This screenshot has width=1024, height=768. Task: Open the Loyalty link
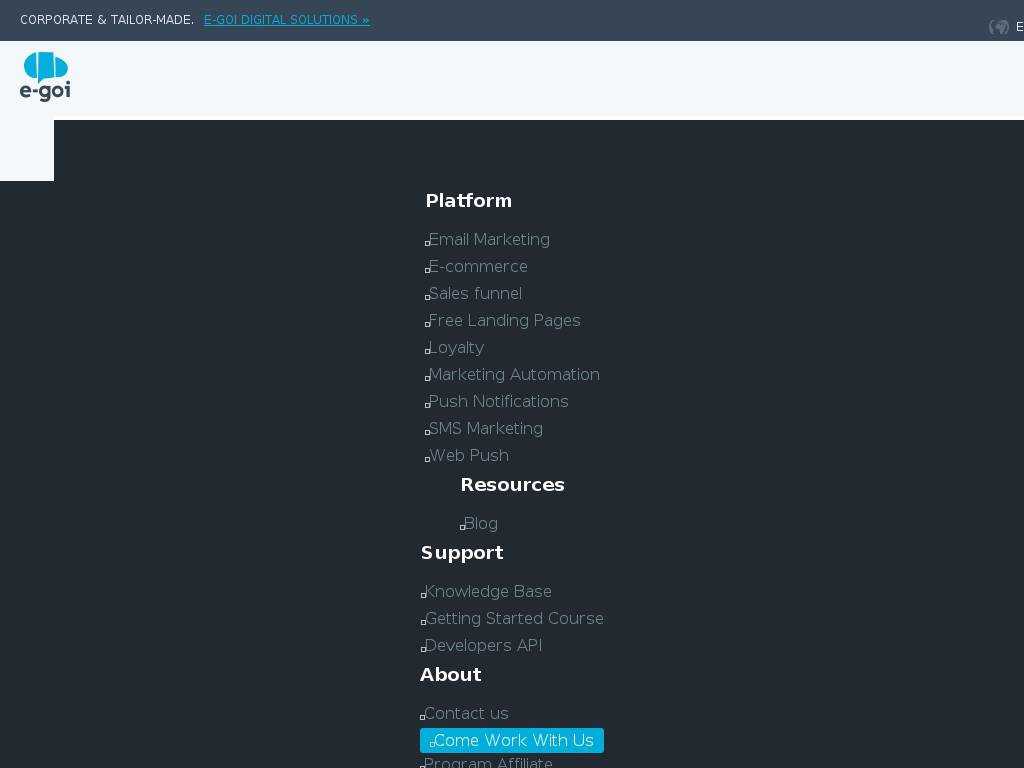[x=456, y=347]
